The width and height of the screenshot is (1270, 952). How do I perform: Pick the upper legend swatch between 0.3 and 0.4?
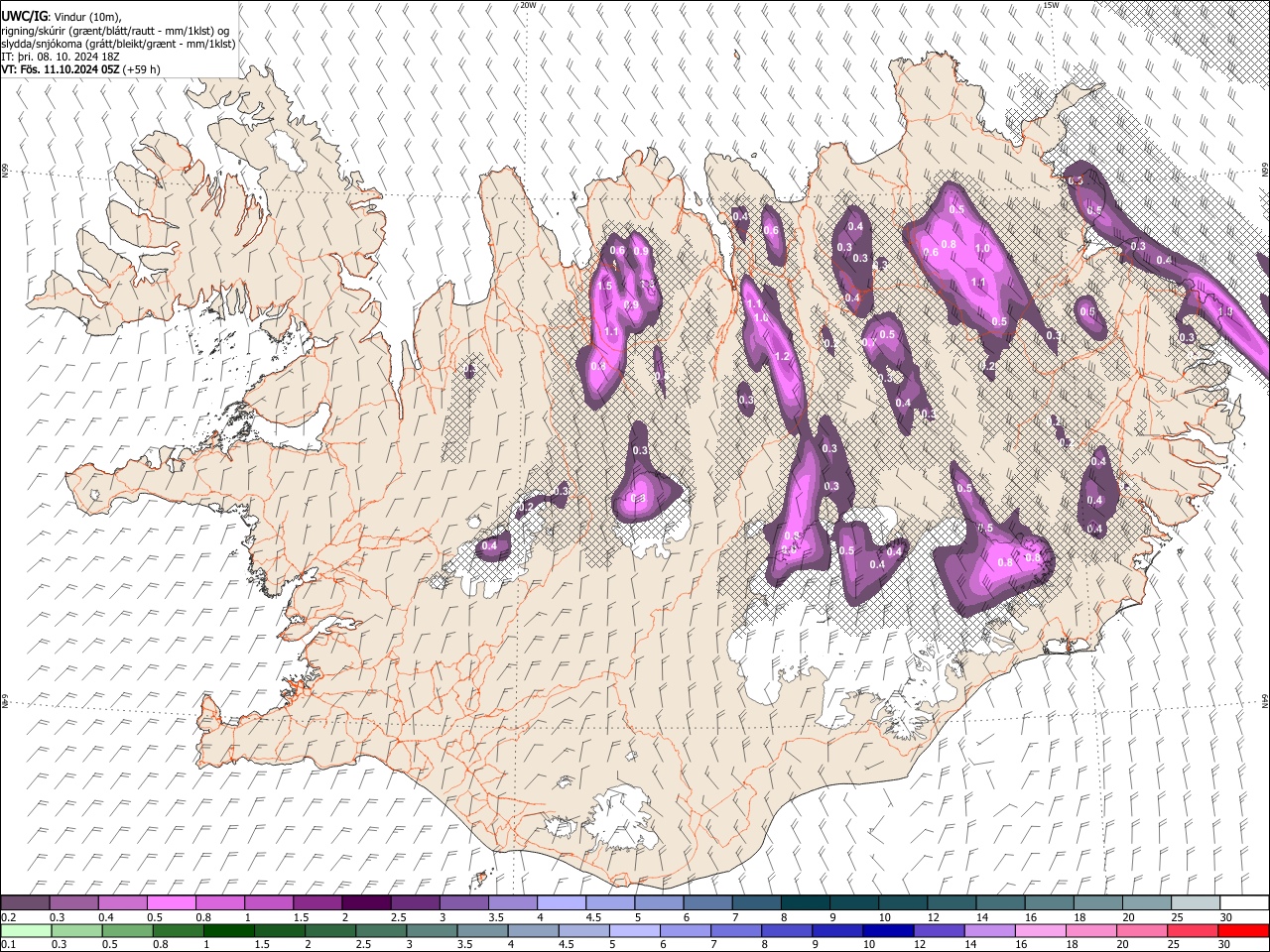(73, 903)
